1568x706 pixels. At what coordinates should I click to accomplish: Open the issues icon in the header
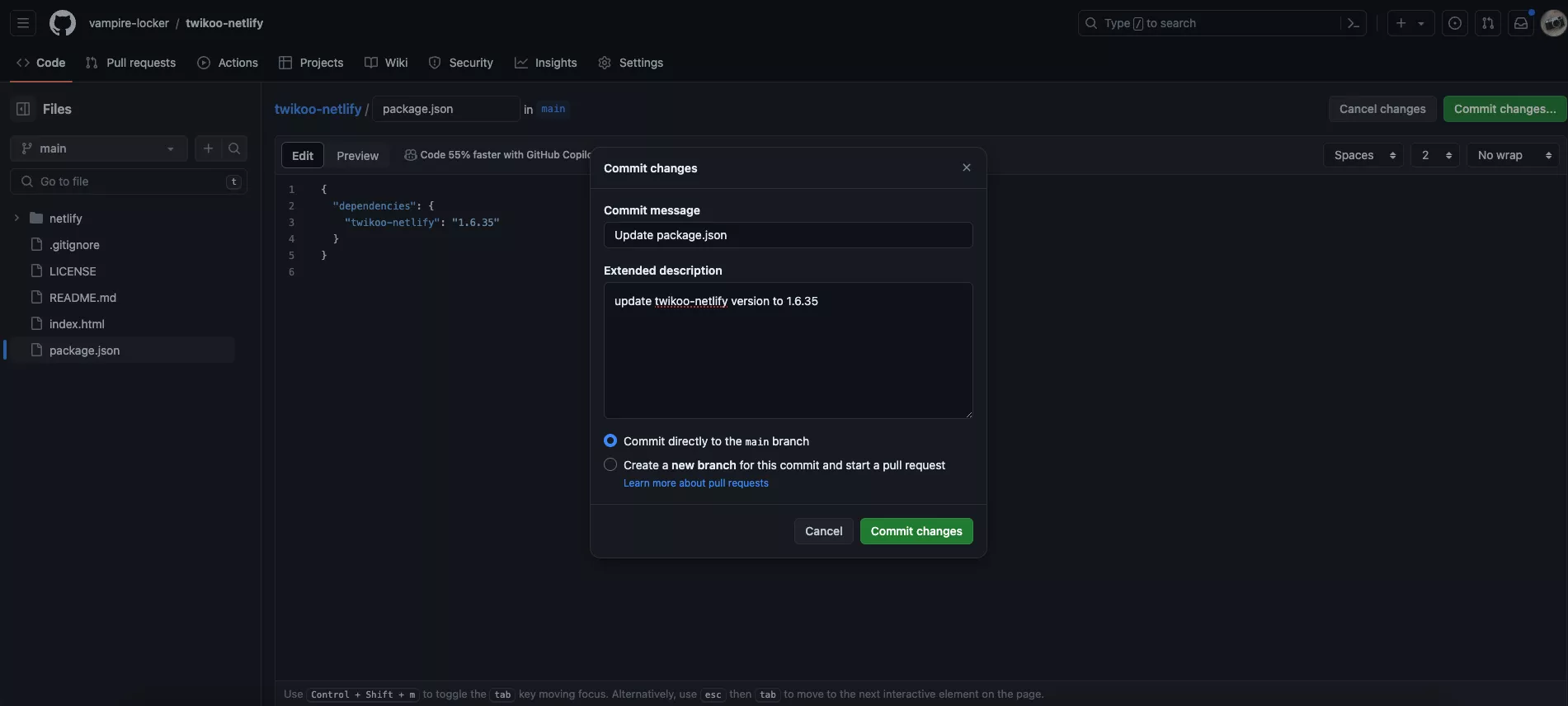point(1455,23)
